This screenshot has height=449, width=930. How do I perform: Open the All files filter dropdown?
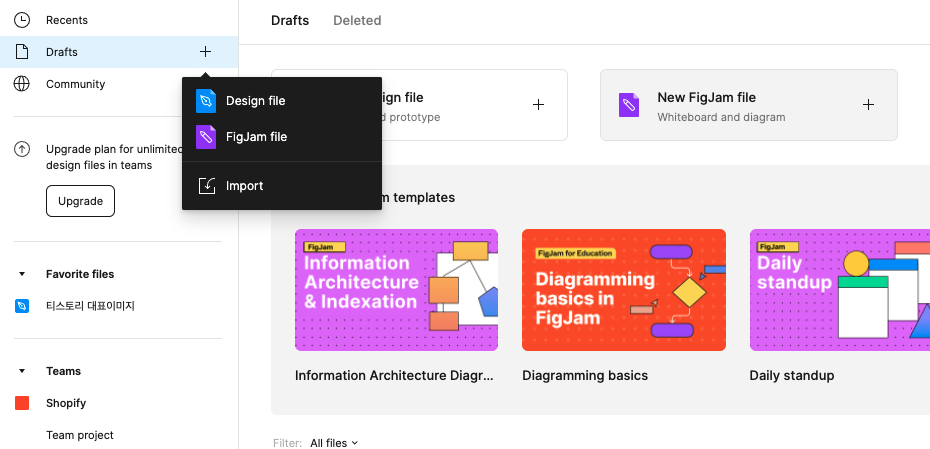(334, 443)
